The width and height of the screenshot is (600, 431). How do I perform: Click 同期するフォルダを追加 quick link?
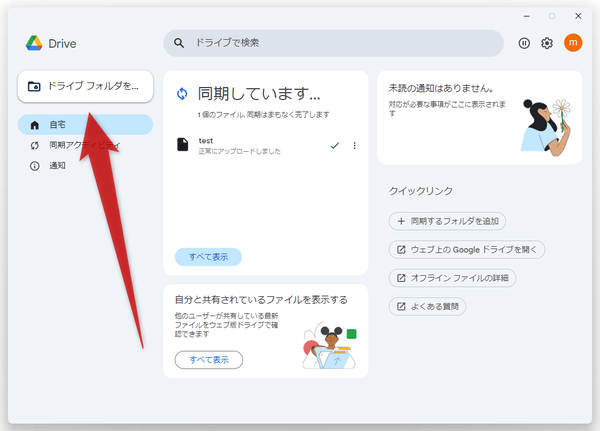pyautogui.click(x=448, y=221)
